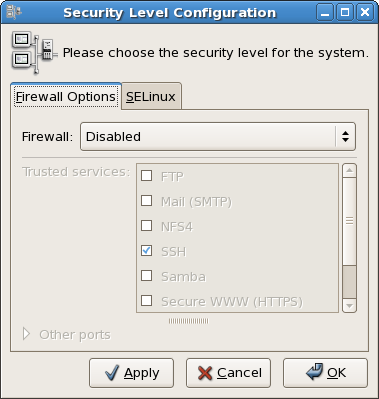This screenshot has width=379, height=399.
Task: Switch to the SELinux tab
Action: point(151,97)
